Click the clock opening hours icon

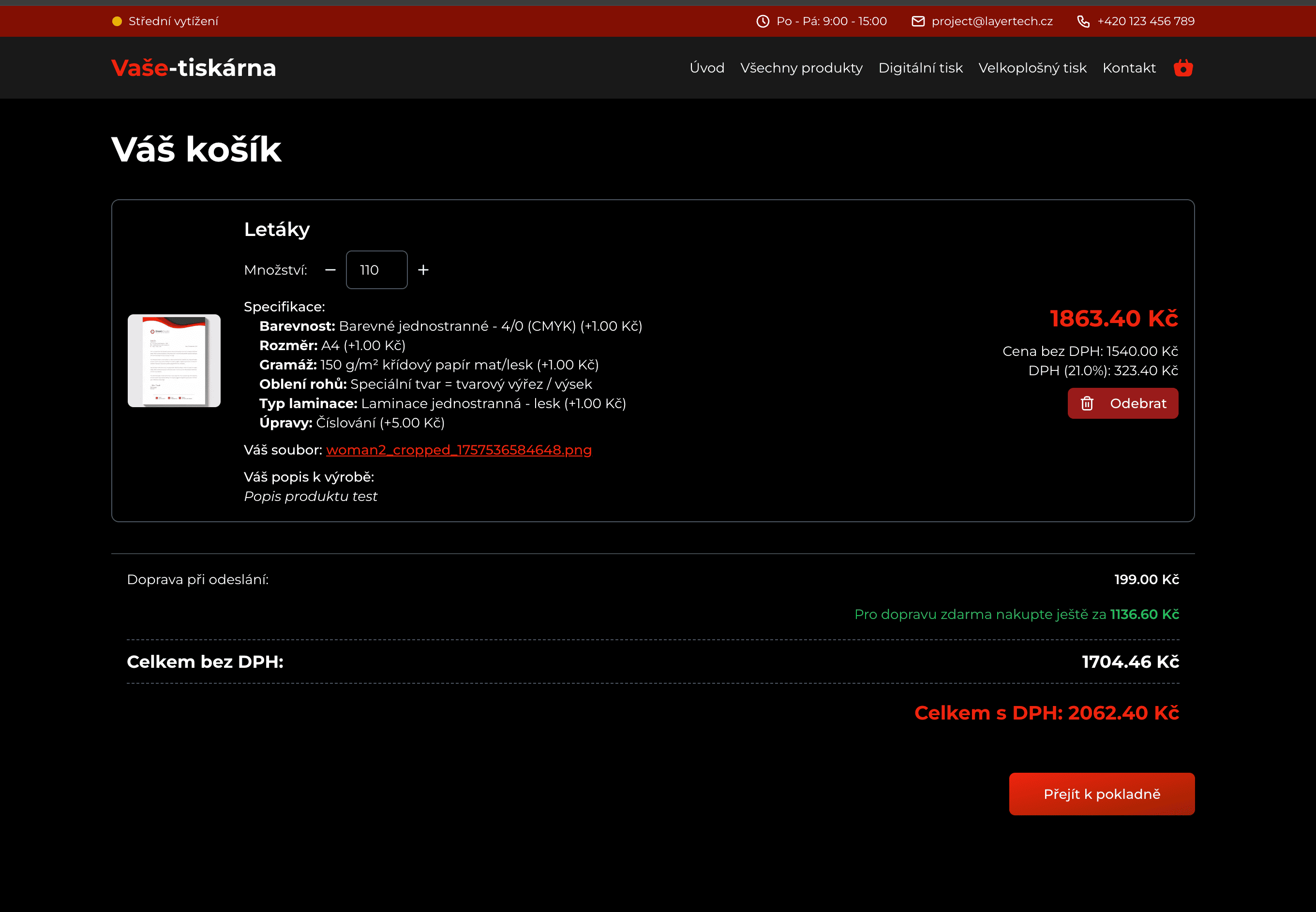click(763, 21)
